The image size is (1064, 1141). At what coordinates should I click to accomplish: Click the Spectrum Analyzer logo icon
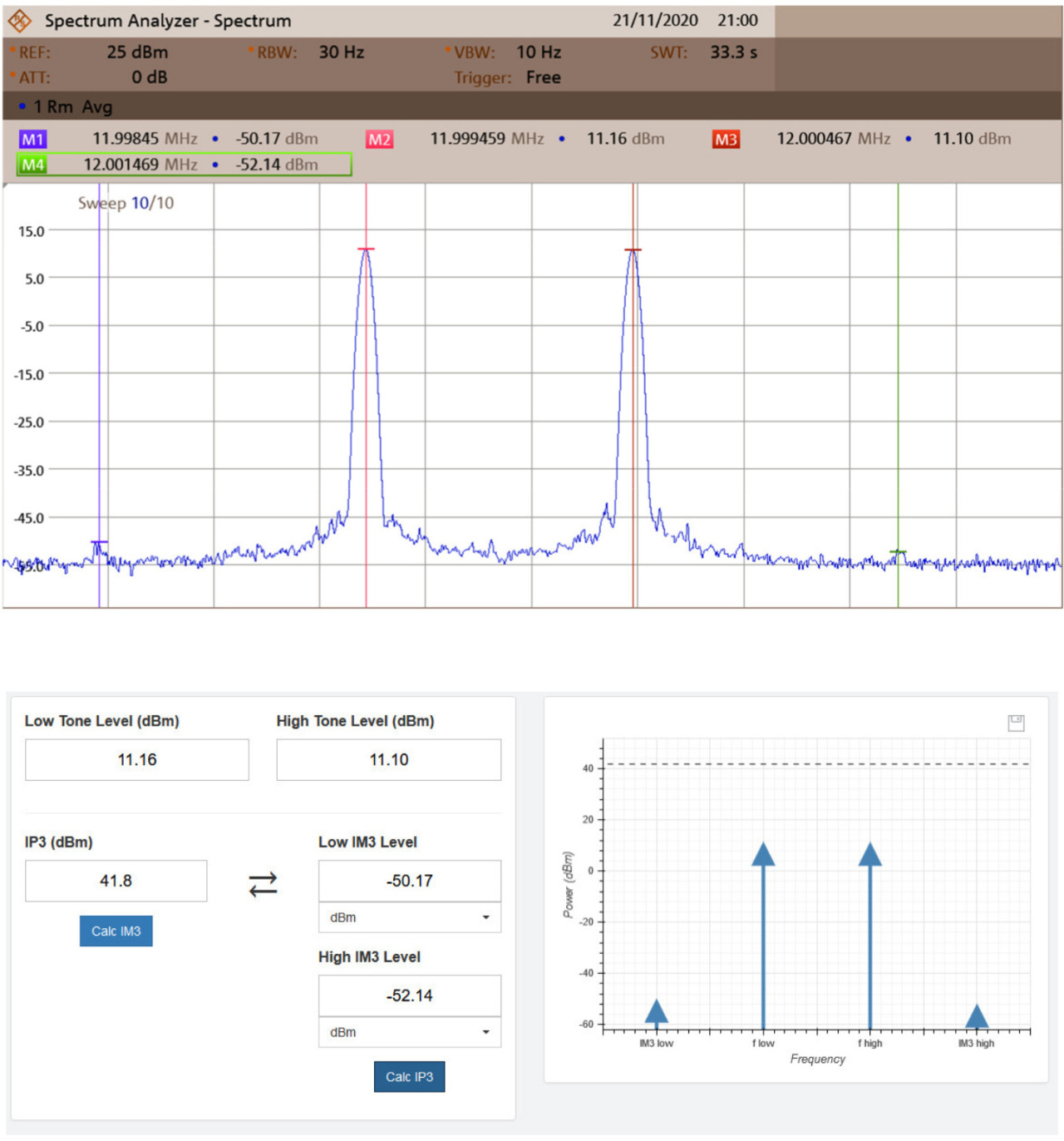19,21
